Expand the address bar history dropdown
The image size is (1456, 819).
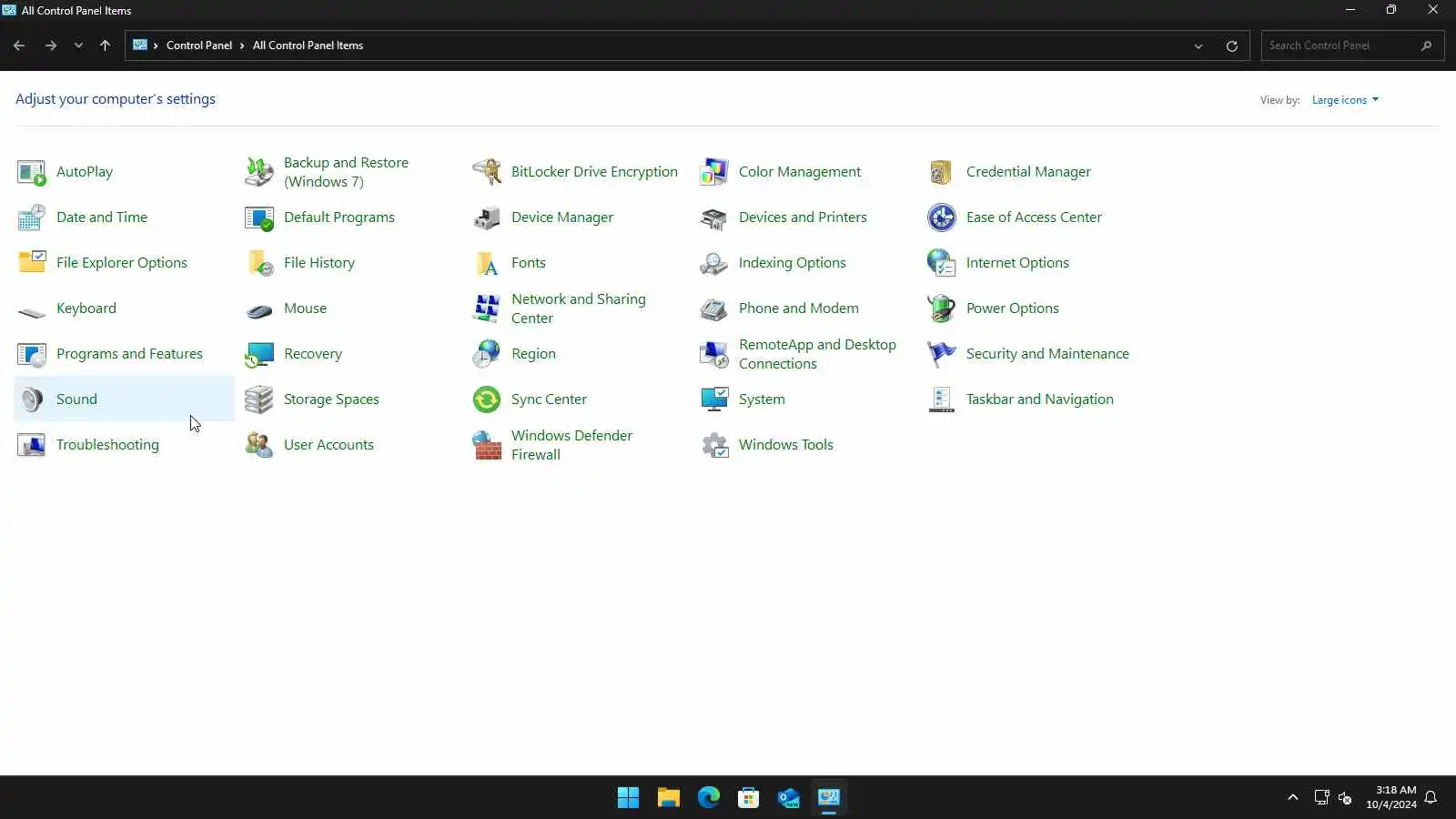pos(1198,46)
